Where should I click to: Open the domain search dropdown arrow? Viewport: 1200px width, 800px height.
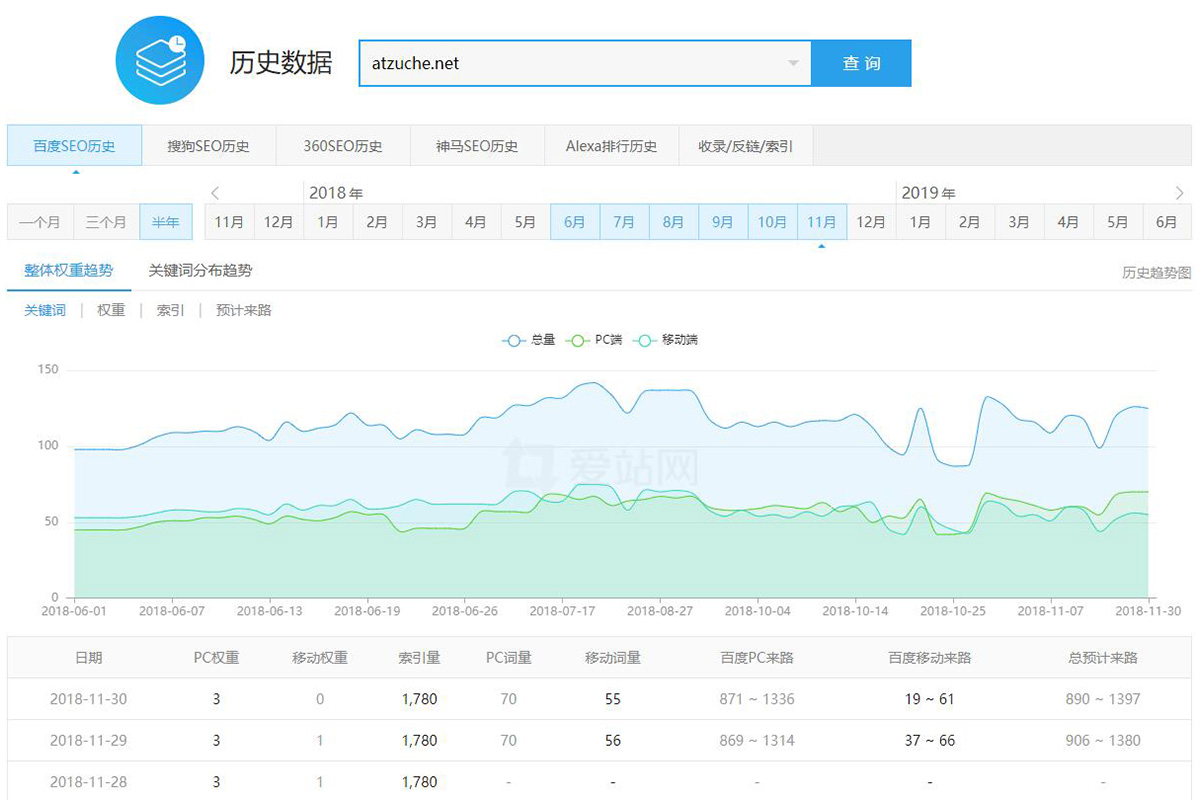795,62
